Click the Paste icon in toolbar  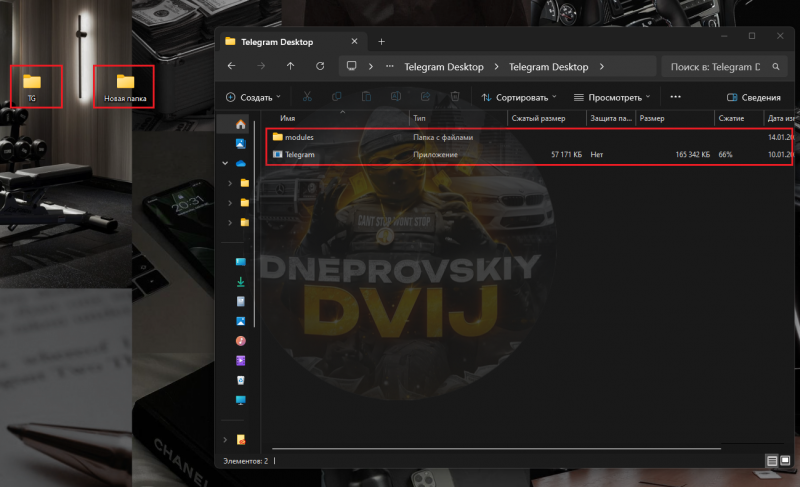click(x=366, y=97)
